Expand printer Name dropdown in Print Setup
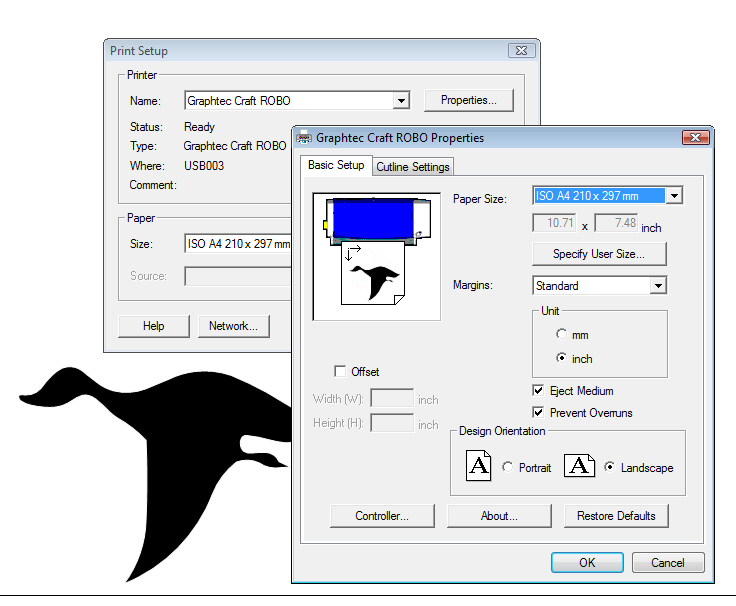736x606 pixels. pos(401,100)
